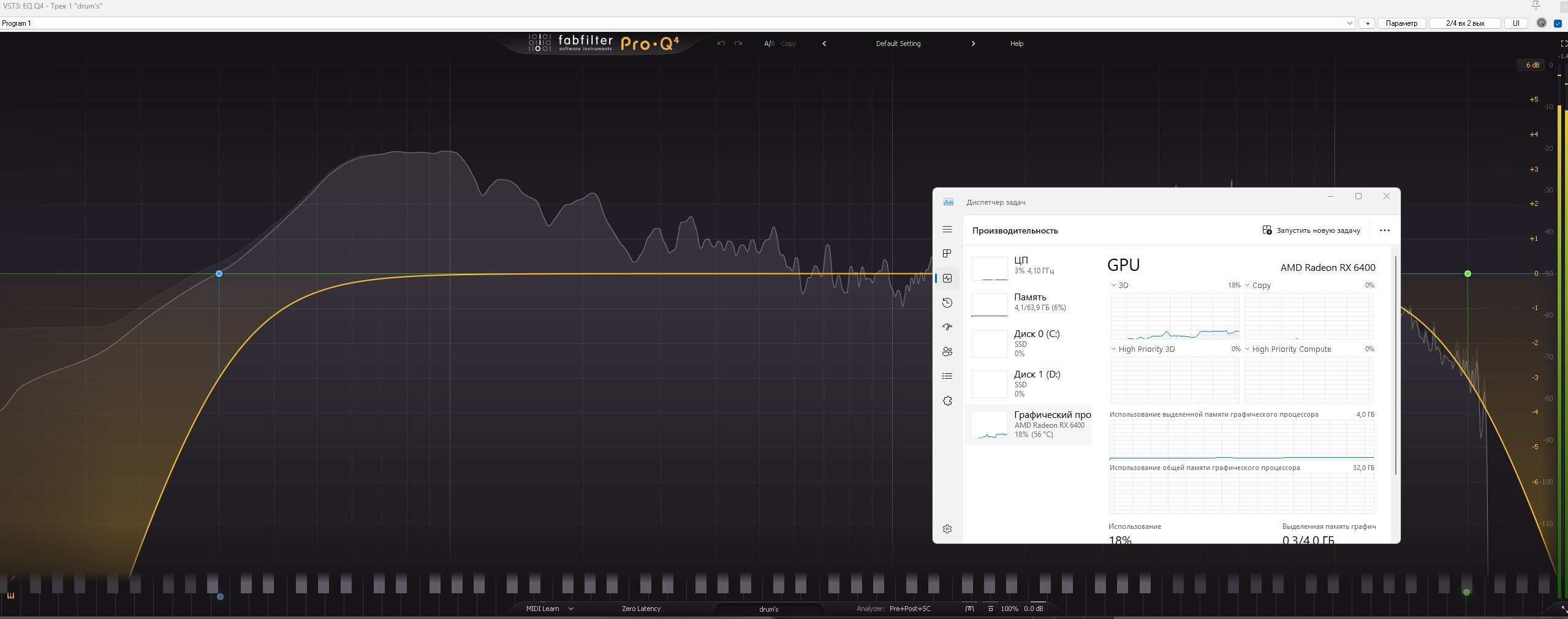
Task: Click the AMD Radeon RX 6400 heading
Action: [x=1328, y=267]
